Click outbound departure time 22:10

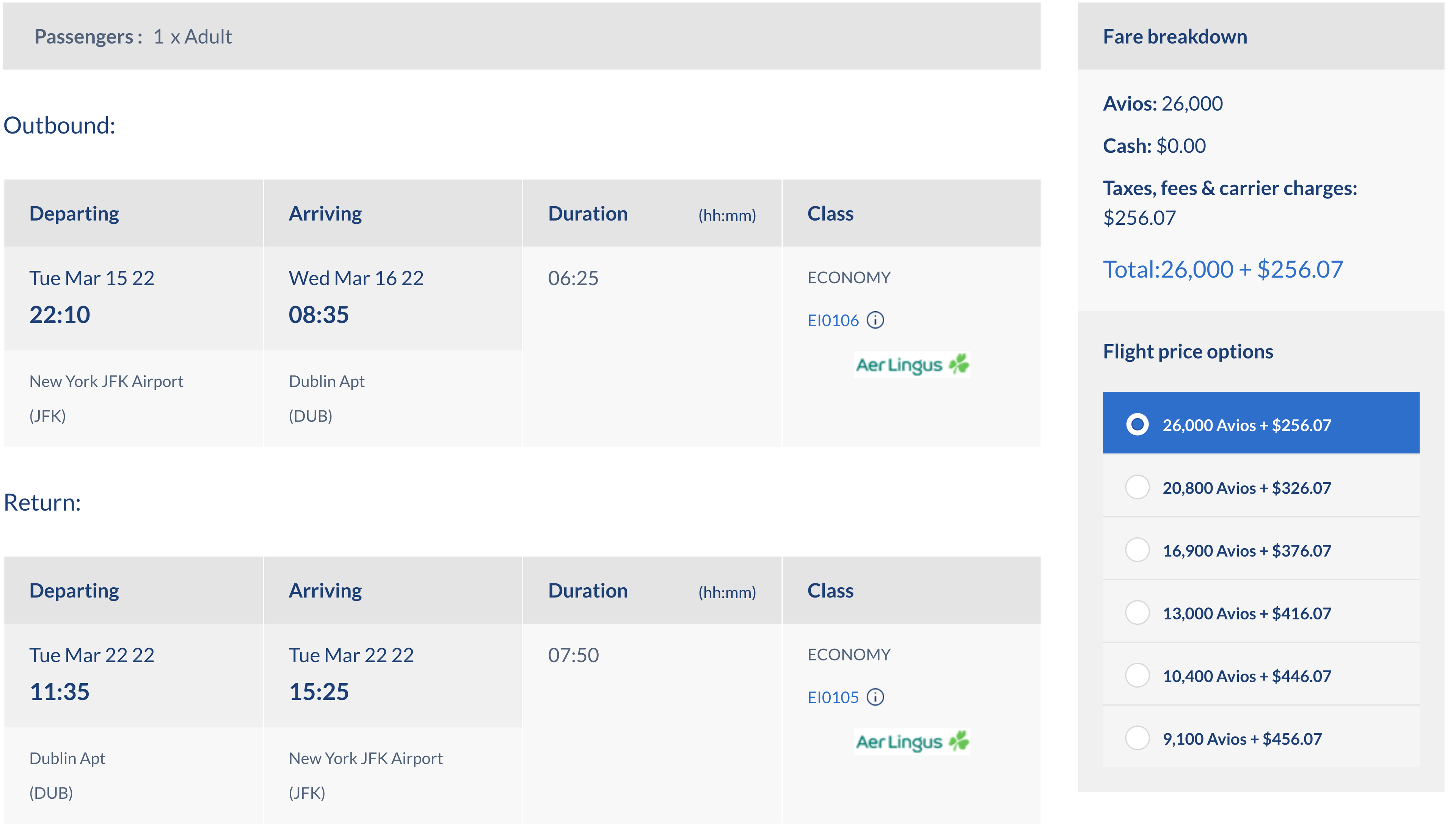pos(60,315)
